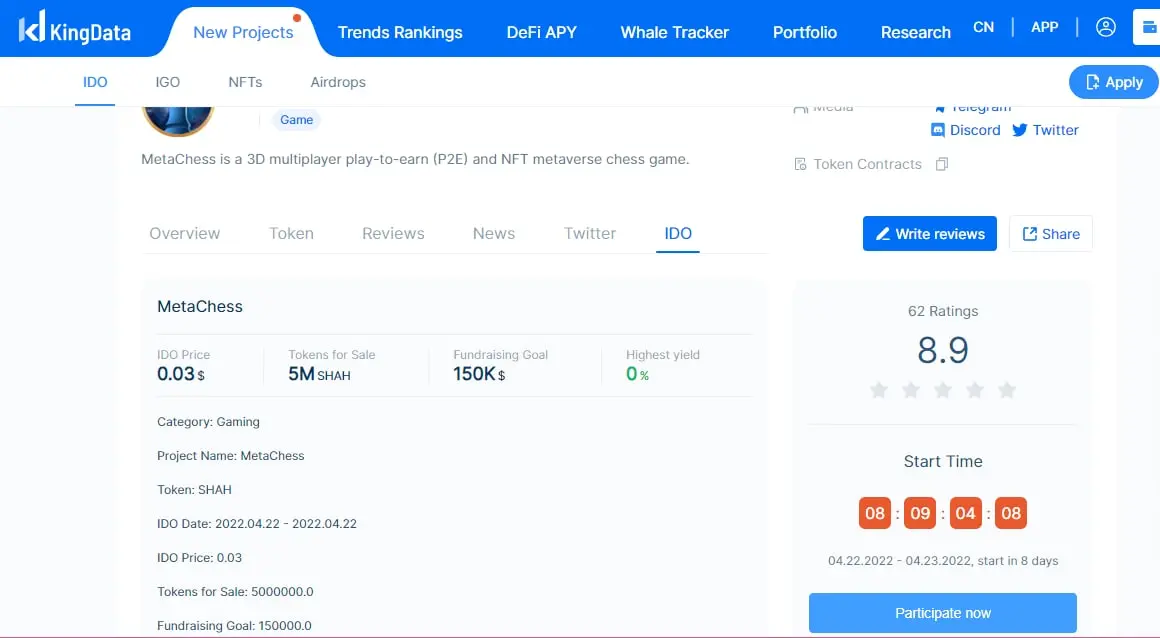Open the Overview project tab
Viewport: 1160px width, 638px height.
(185, 234)
